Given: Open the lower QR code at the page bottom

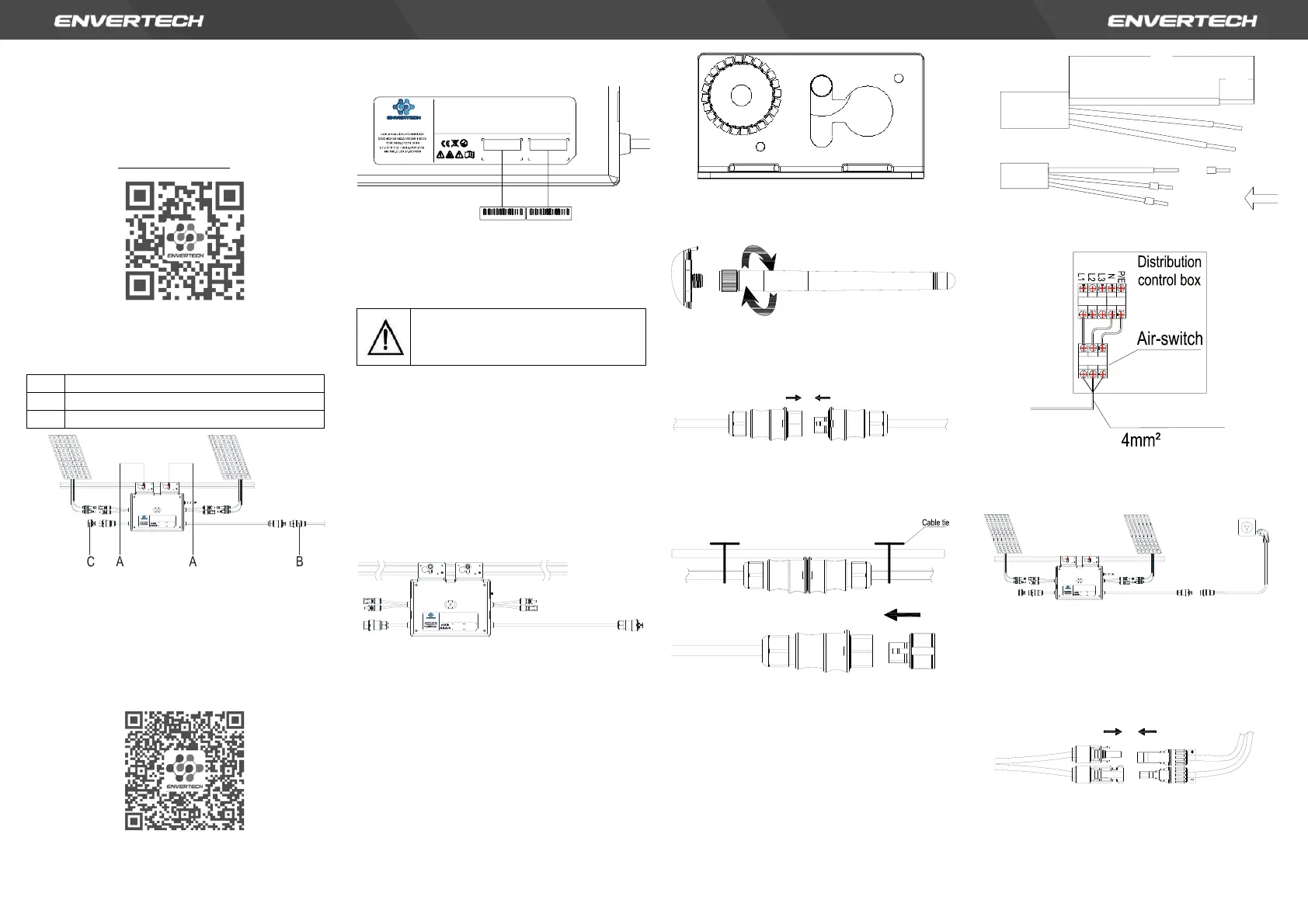Looking at the screenshot, I should tap(185, 770).
